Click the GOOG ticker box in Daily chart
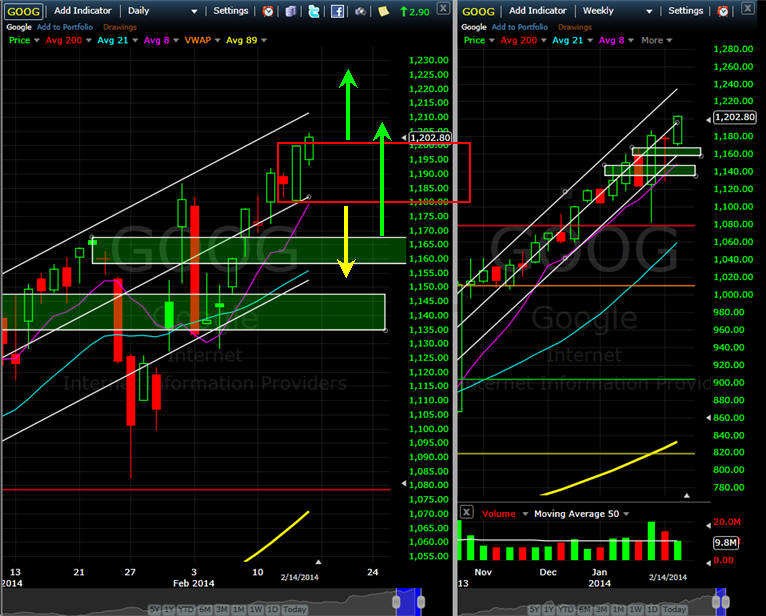 tap(23, 11)
